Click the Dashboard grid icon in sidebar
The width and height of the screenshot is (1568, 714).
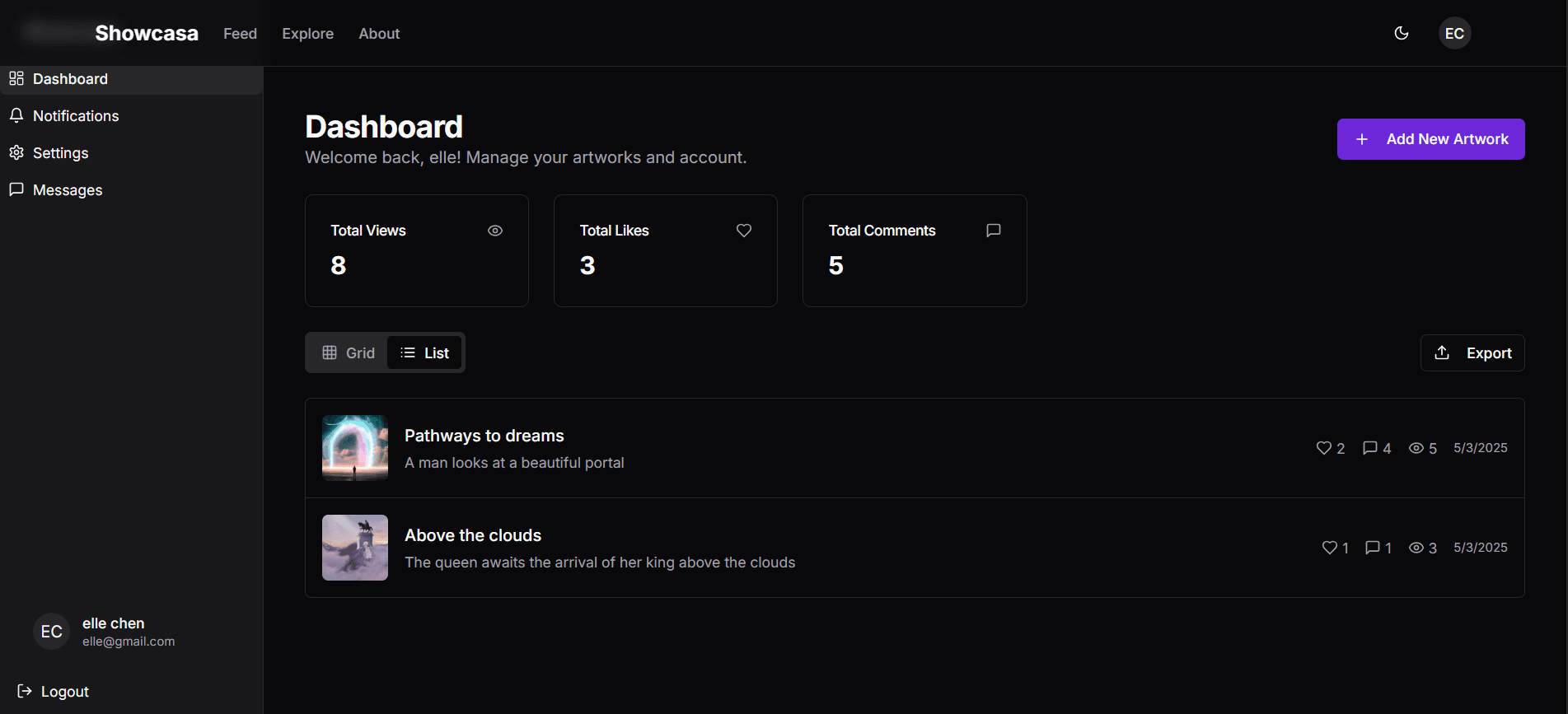click(x=16, y=78)
